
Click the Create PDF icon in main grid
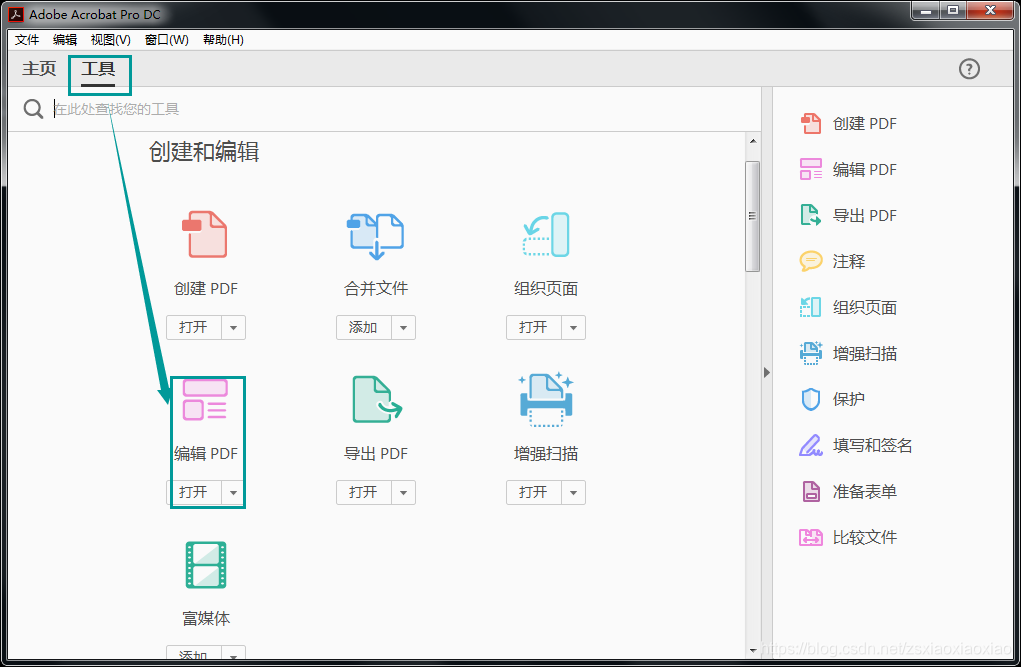pyautogui.click(x=204, y=234)
